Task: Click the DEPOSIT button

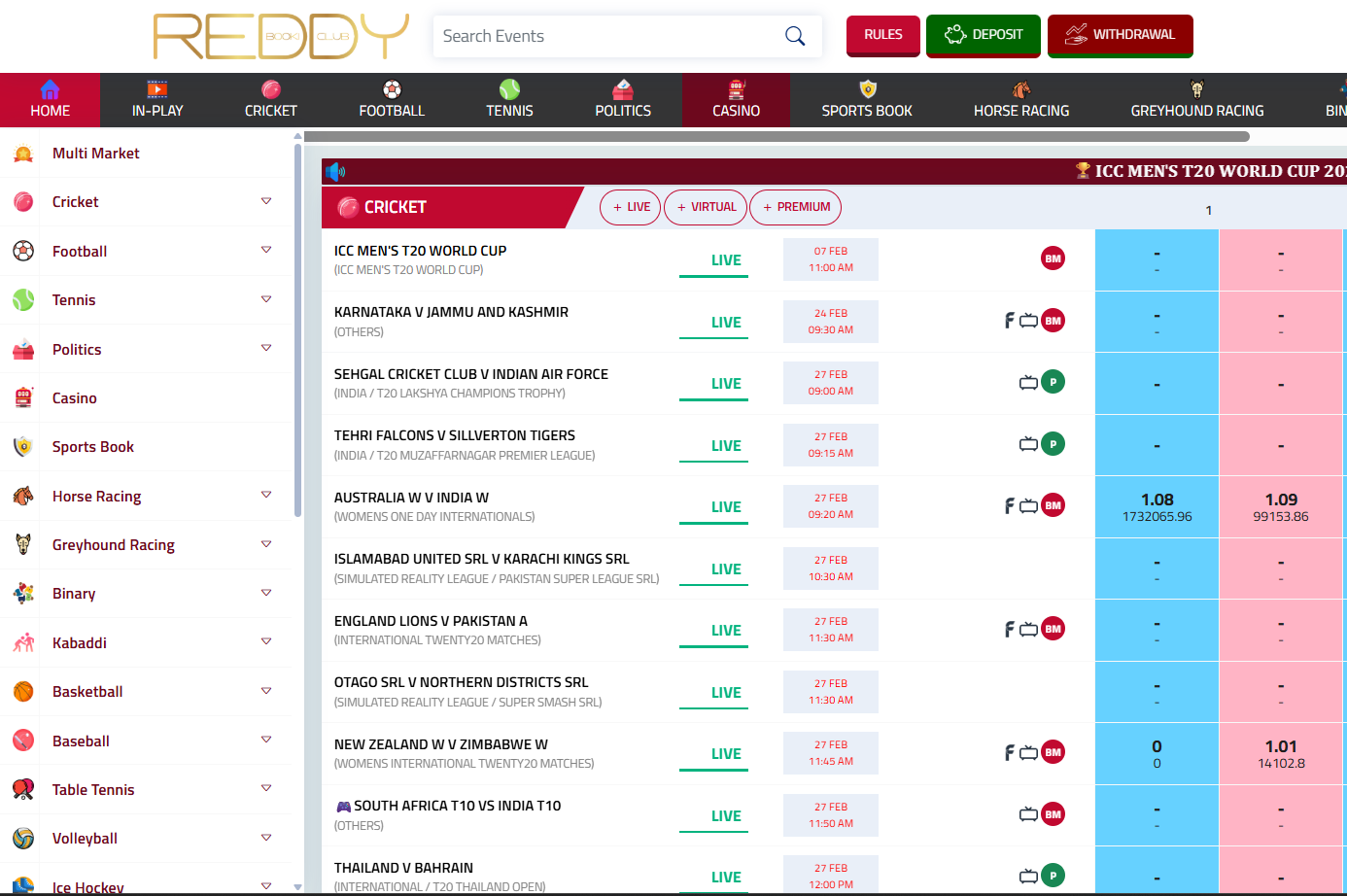Action: (983, 35)
